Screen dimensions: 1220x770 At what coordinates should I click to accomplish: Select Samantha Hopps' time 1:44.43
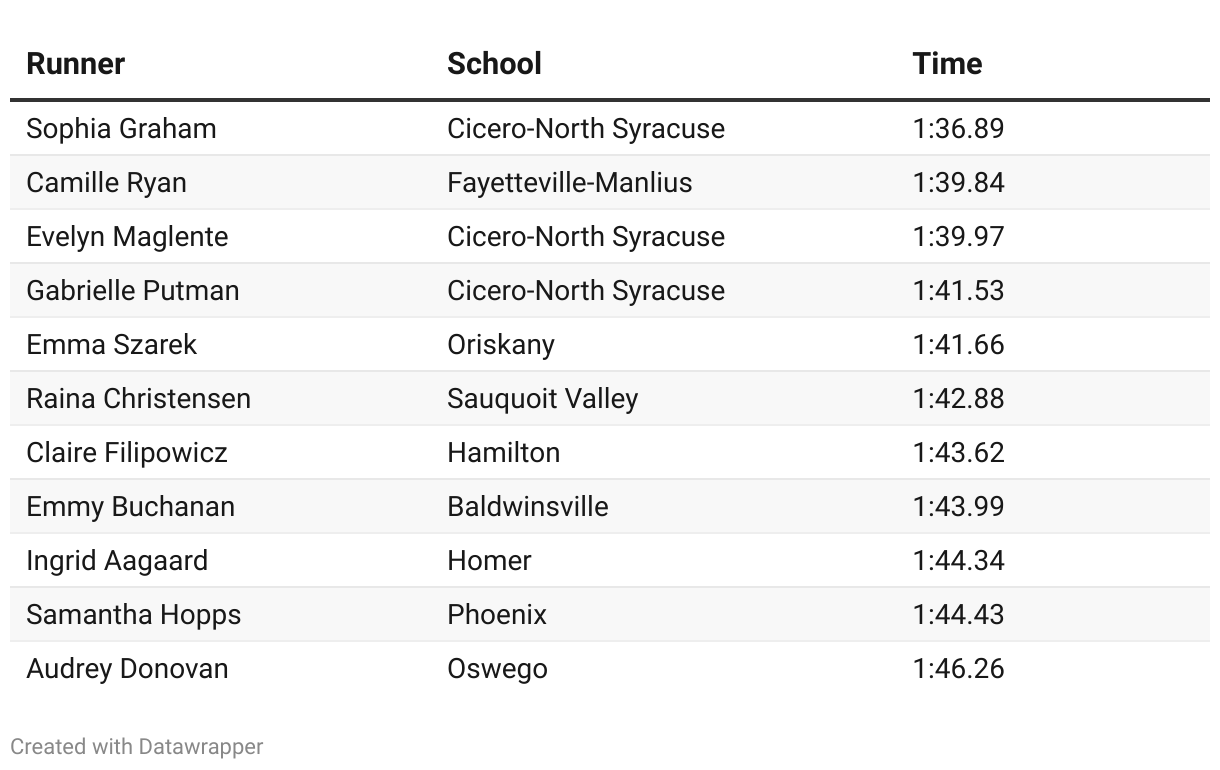[958, 615]
